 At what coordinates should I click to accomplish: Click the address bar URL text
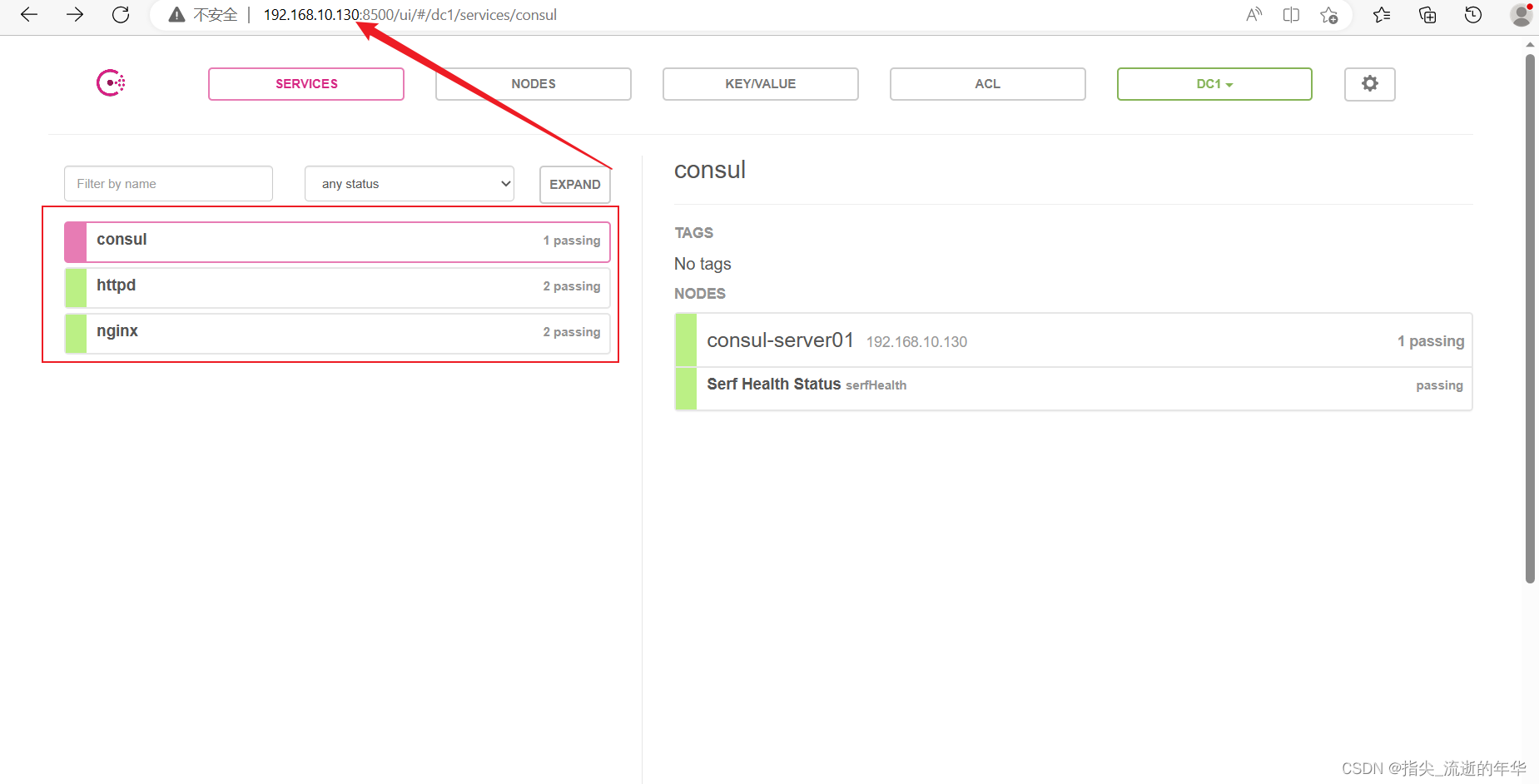tap(410, 15)
